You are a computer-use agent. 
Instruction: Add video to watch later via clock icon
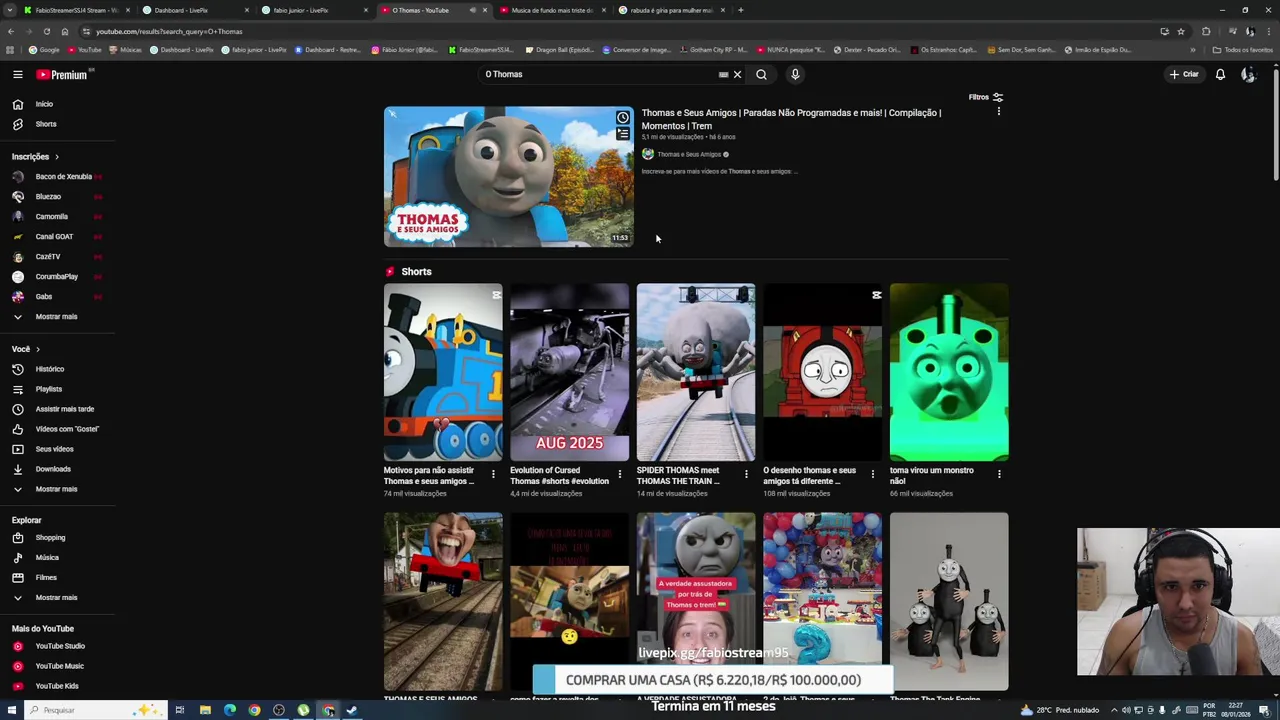[x=622, y=118]
